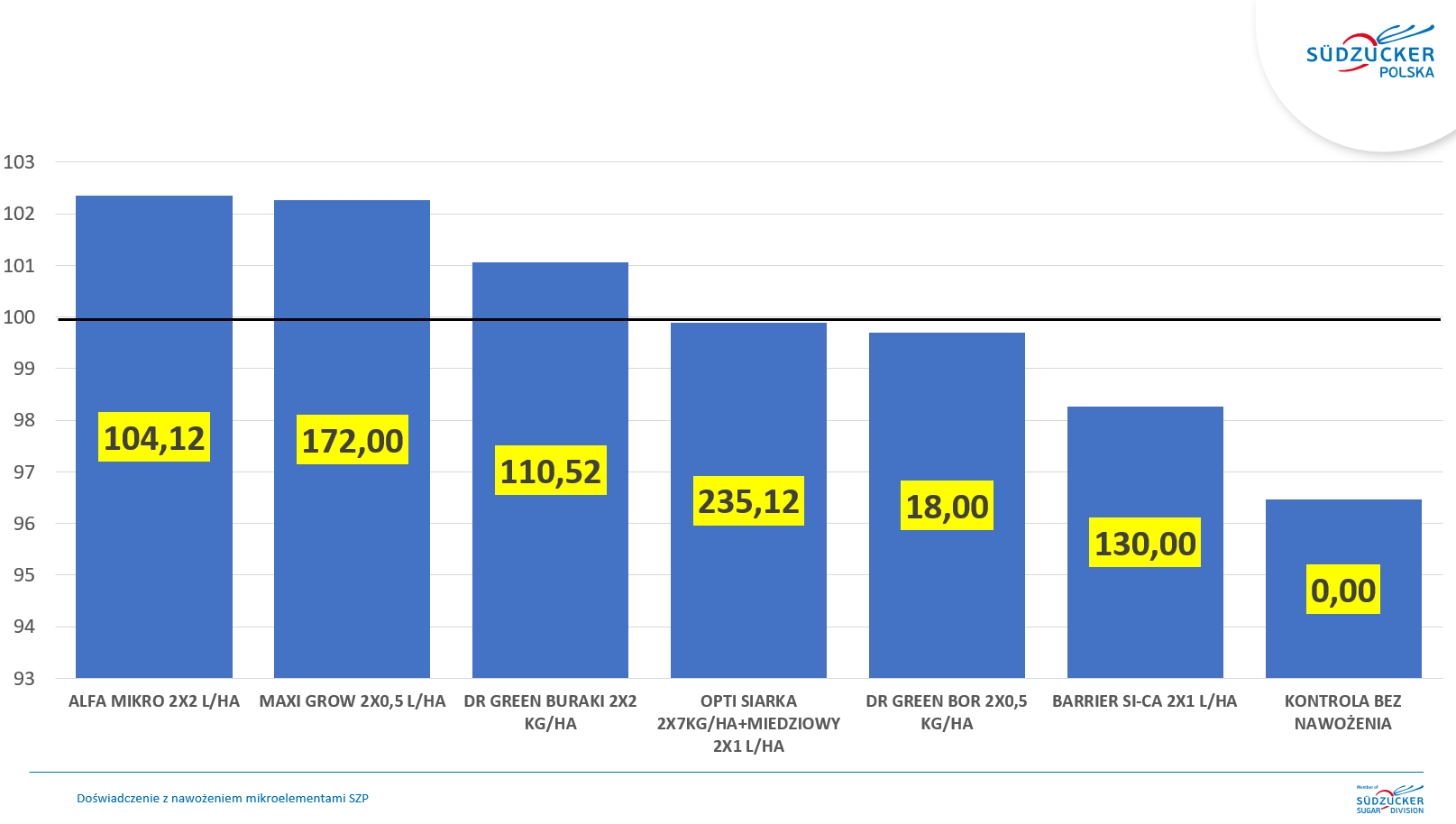Viewport: 1456px width, 824px height.
Task: Click the ALFA MIKRO 2X2 L/HA axis label
Action: tap(154, 701)
